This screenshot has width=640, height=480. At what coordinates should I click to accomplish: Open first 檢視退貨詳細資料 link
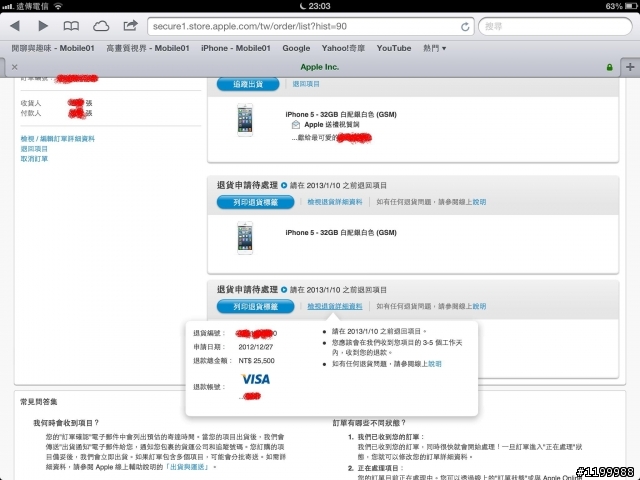point(335,202)
